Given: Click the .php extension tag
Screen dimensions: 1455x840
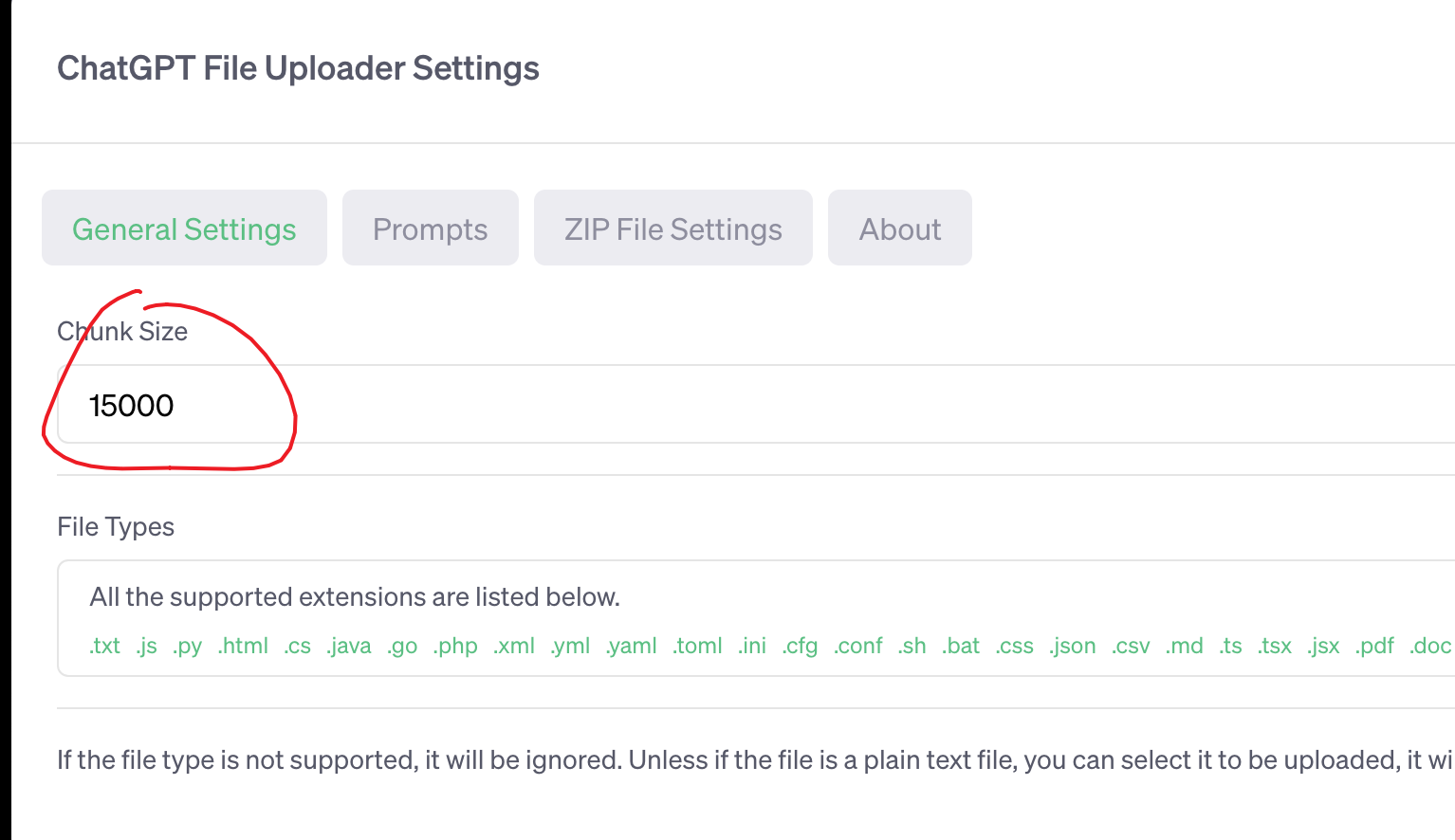Looking at the screenshot, I should (x=455, y=646).
